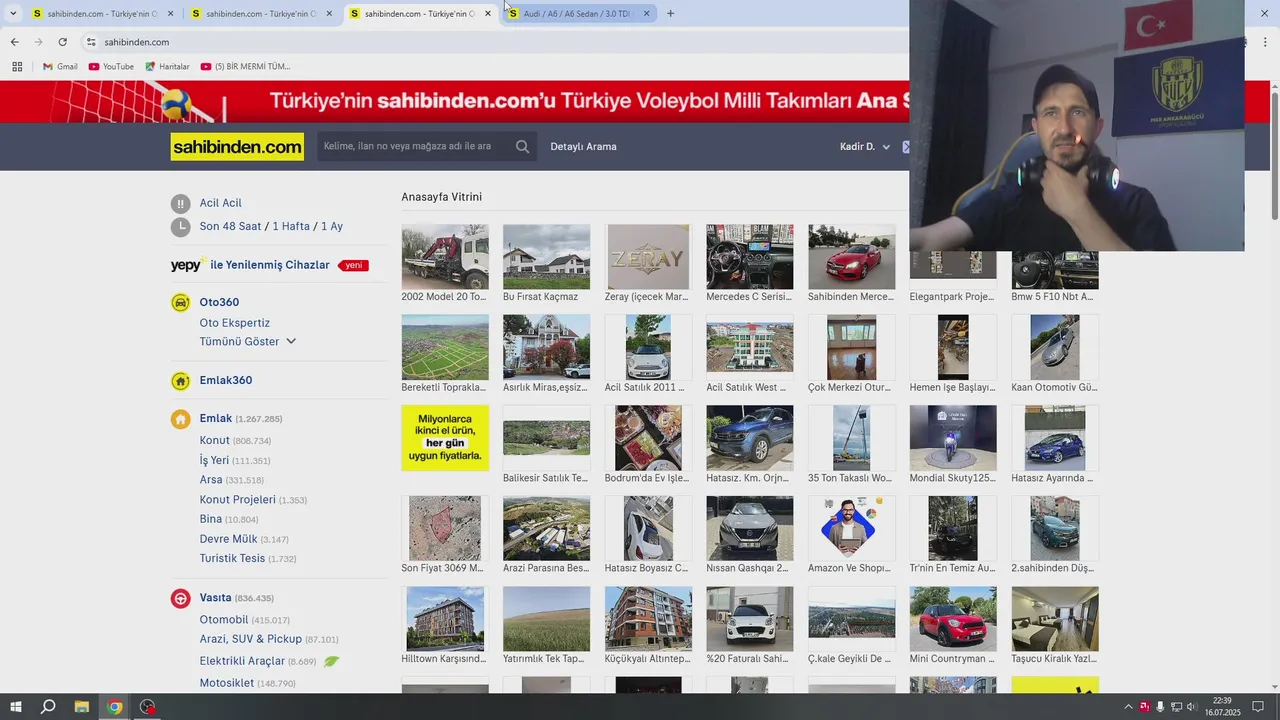Open File Explorer from the taskbar

[82, 707]
